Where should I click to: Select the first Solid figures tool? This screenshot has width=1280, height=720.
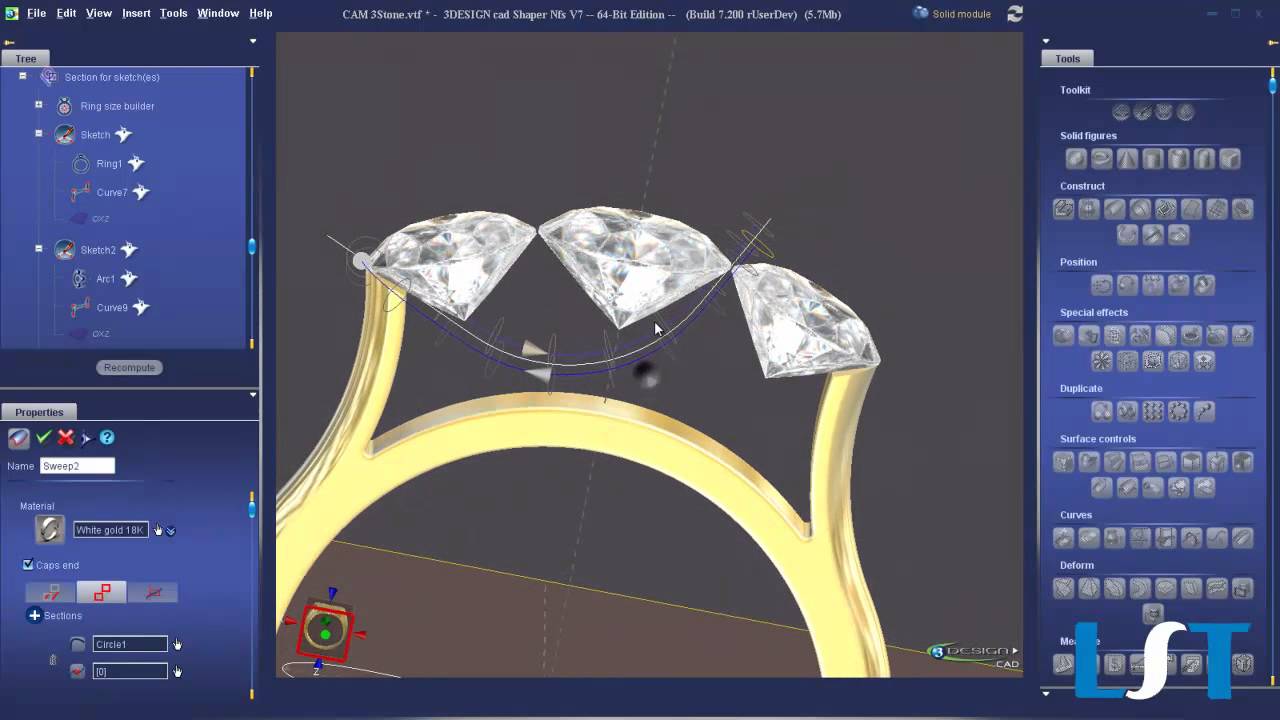click(1076, 158)
